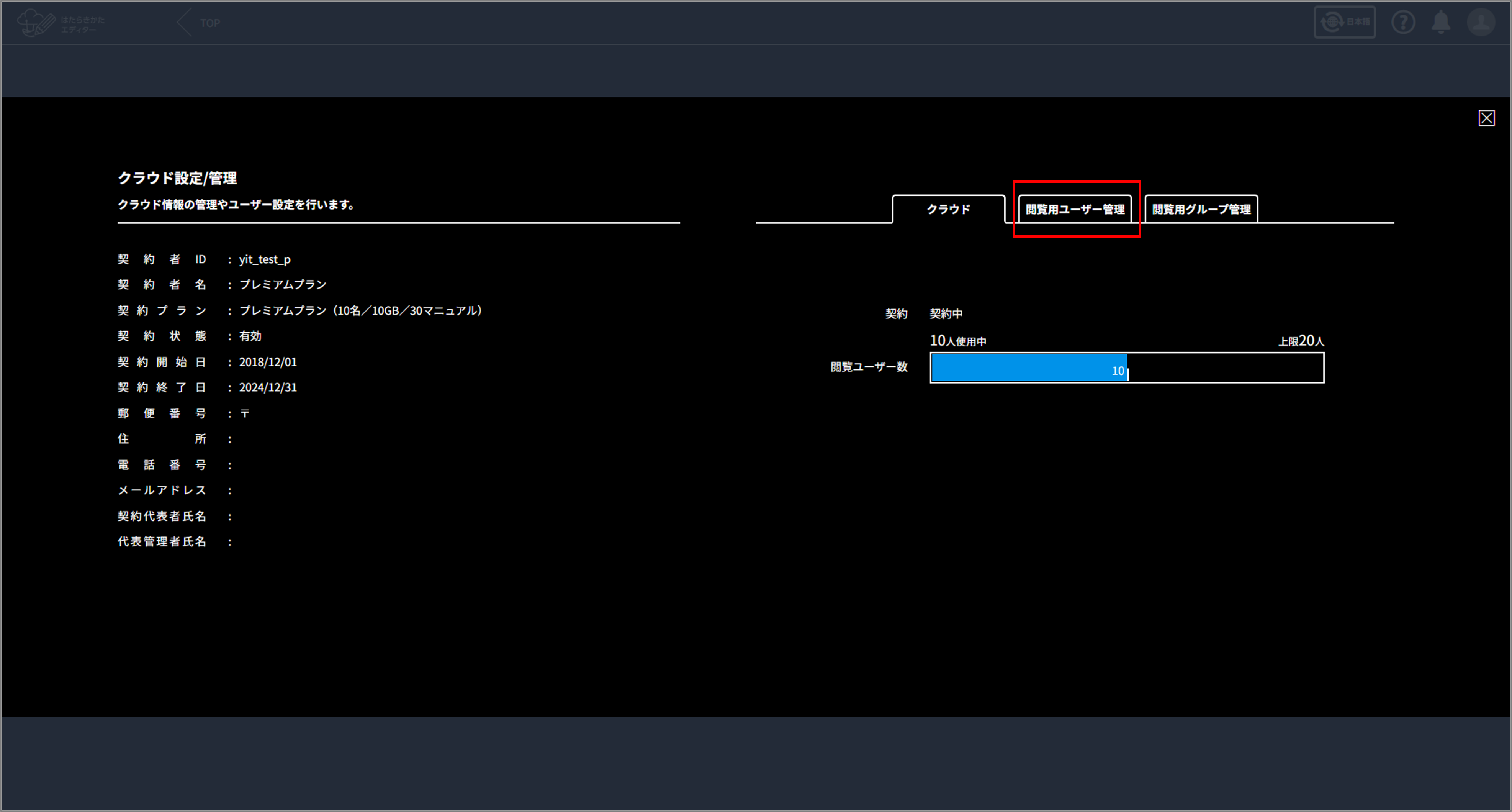
Task: Click the back chevron arrow beside TOP
Action: click(x=184, y=23)
